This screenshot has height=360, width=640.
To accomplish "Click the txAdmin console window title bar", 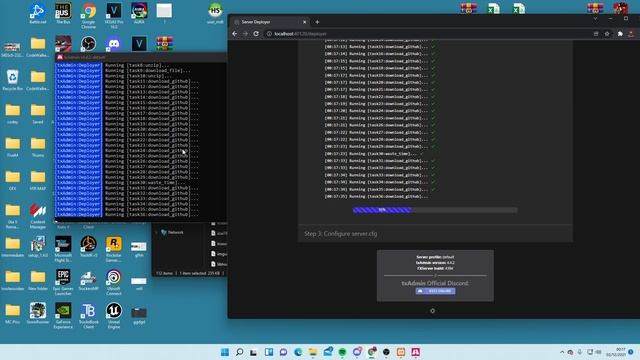I will [141, 57].
